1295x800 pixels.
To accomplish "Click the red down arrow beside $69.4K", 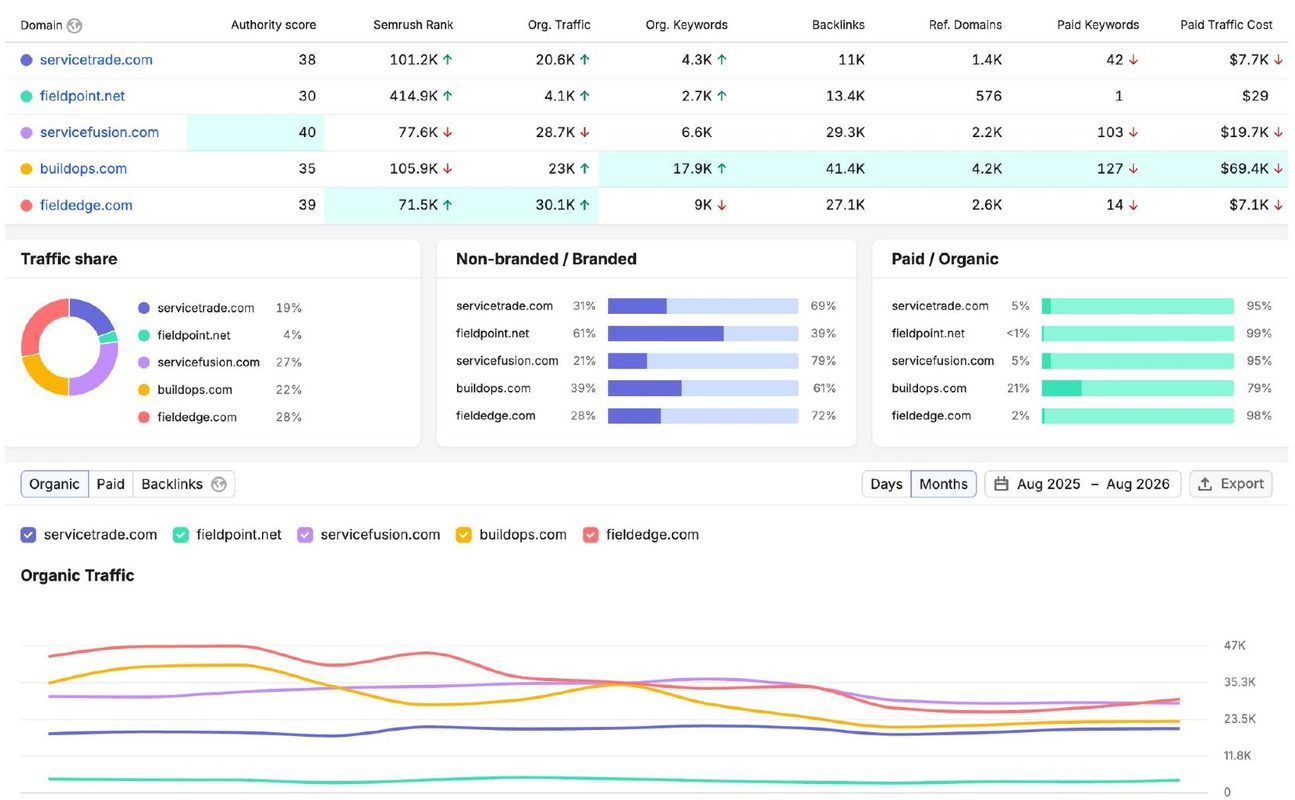I will click(1278, 169).
